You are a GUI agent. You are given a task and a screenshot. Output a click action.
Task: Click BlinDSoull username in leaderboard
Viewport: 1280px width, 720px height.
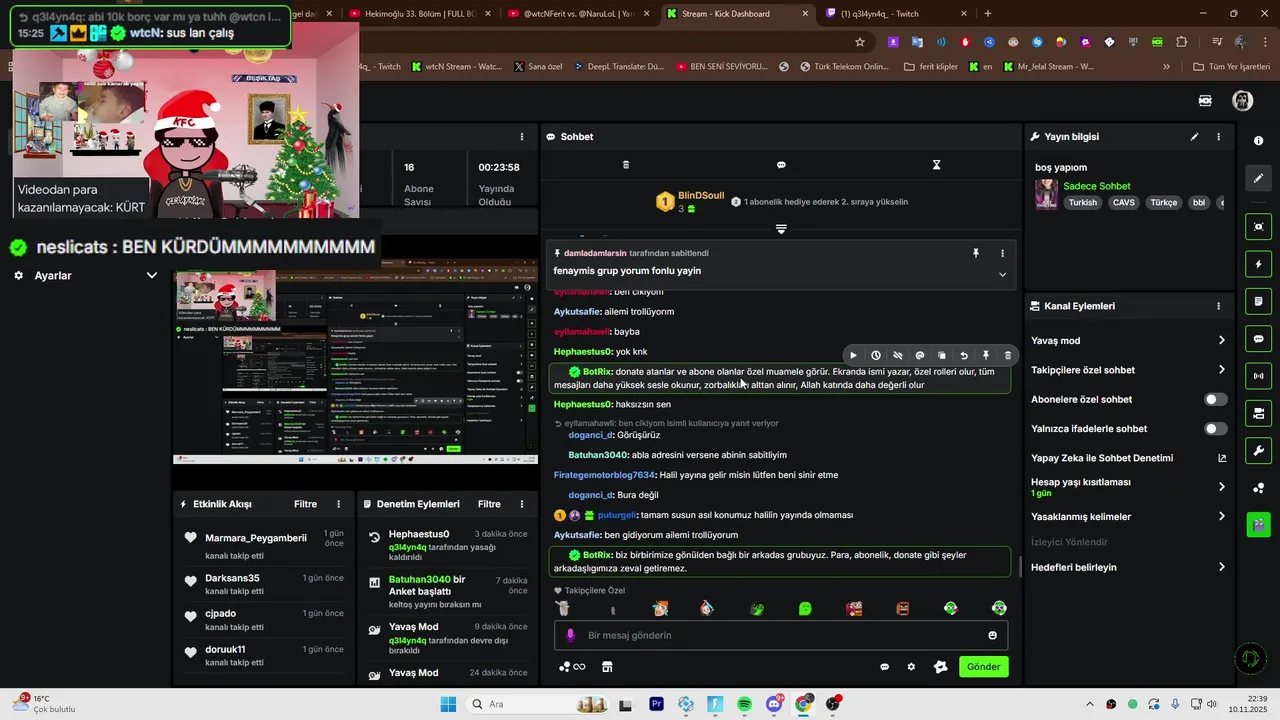701,196
